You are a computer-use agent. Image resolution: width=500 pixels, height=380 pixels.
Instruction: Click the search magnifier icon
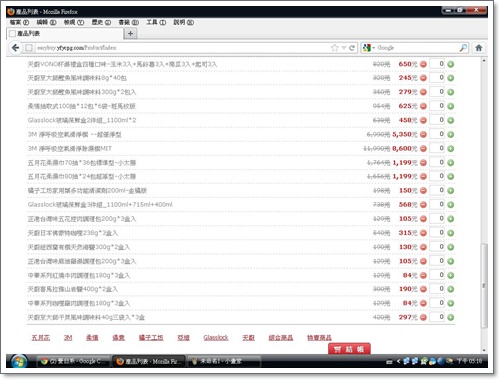tap(463, 48)
